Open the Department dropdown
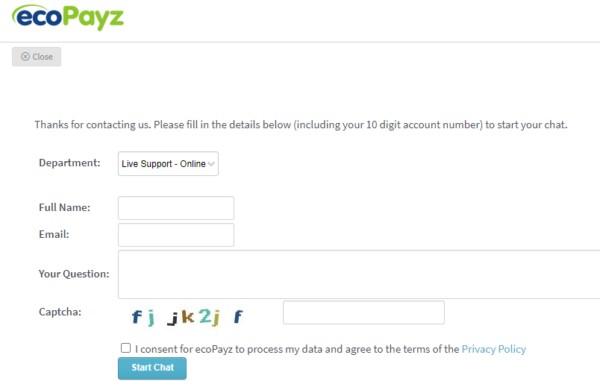600x390 pixels. tap(168, 163)
